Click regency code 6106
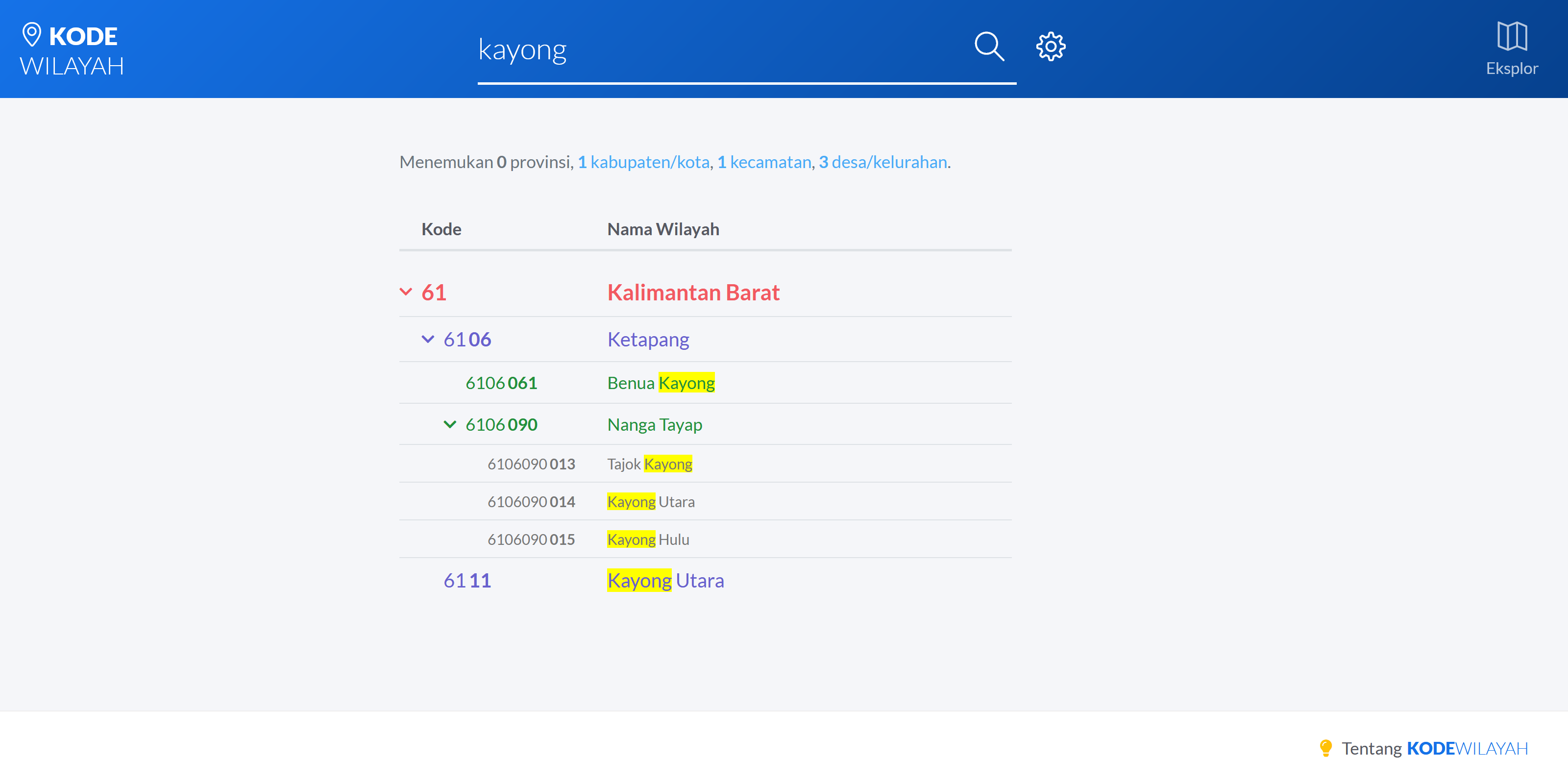The image size is (1568, 784). (467, 339)
